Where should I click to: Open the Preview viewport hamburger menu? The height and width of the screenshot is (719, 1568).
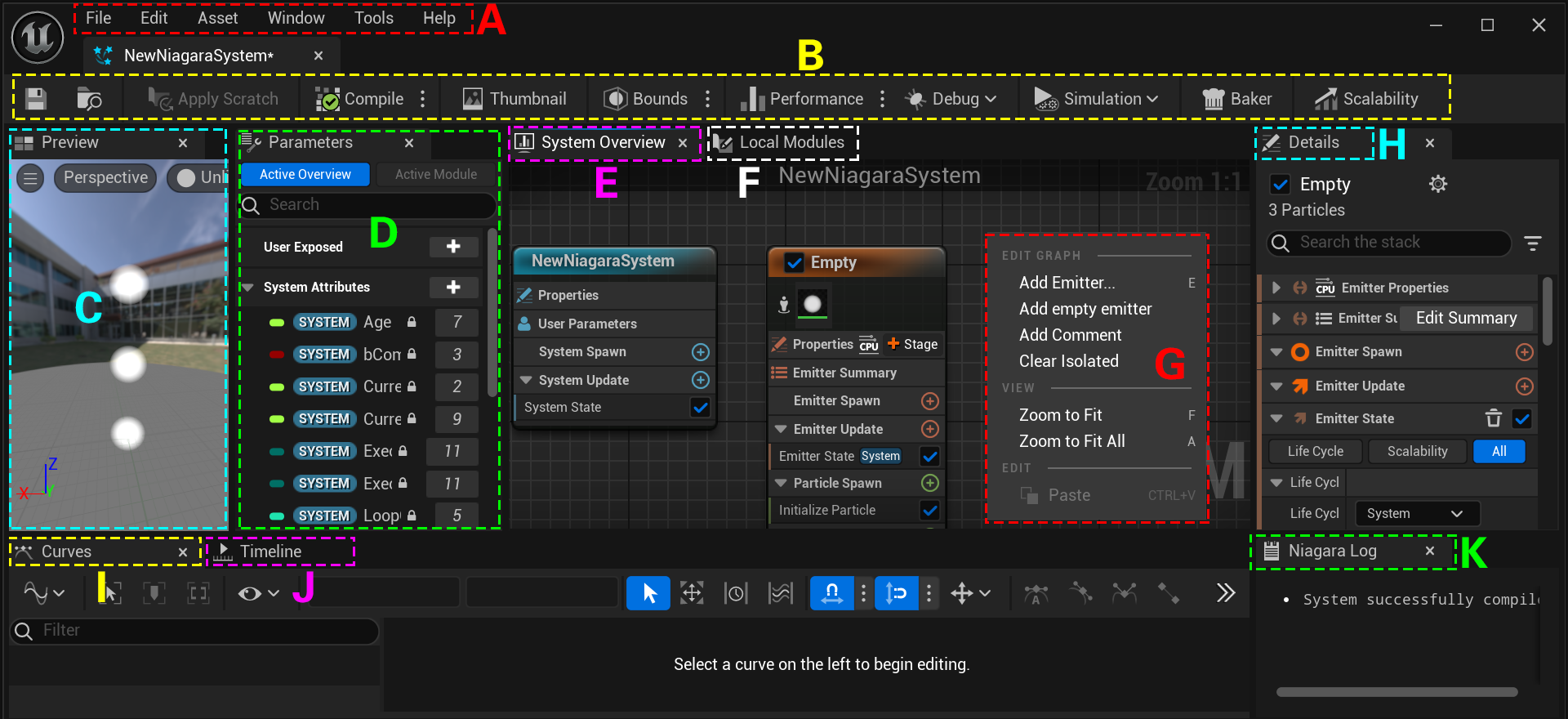coord(30,177)
